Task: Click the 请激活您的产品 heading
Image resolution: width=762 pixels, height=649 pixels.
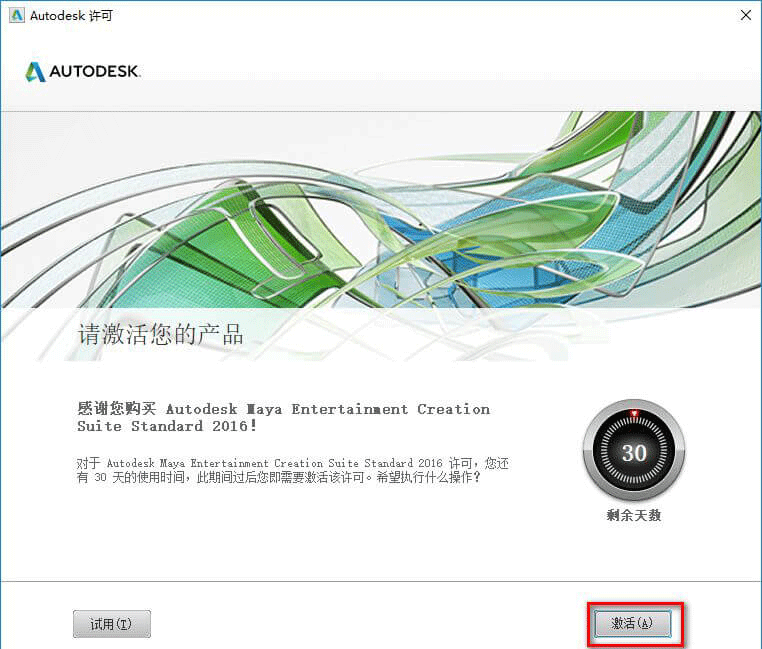Action: 160,334
